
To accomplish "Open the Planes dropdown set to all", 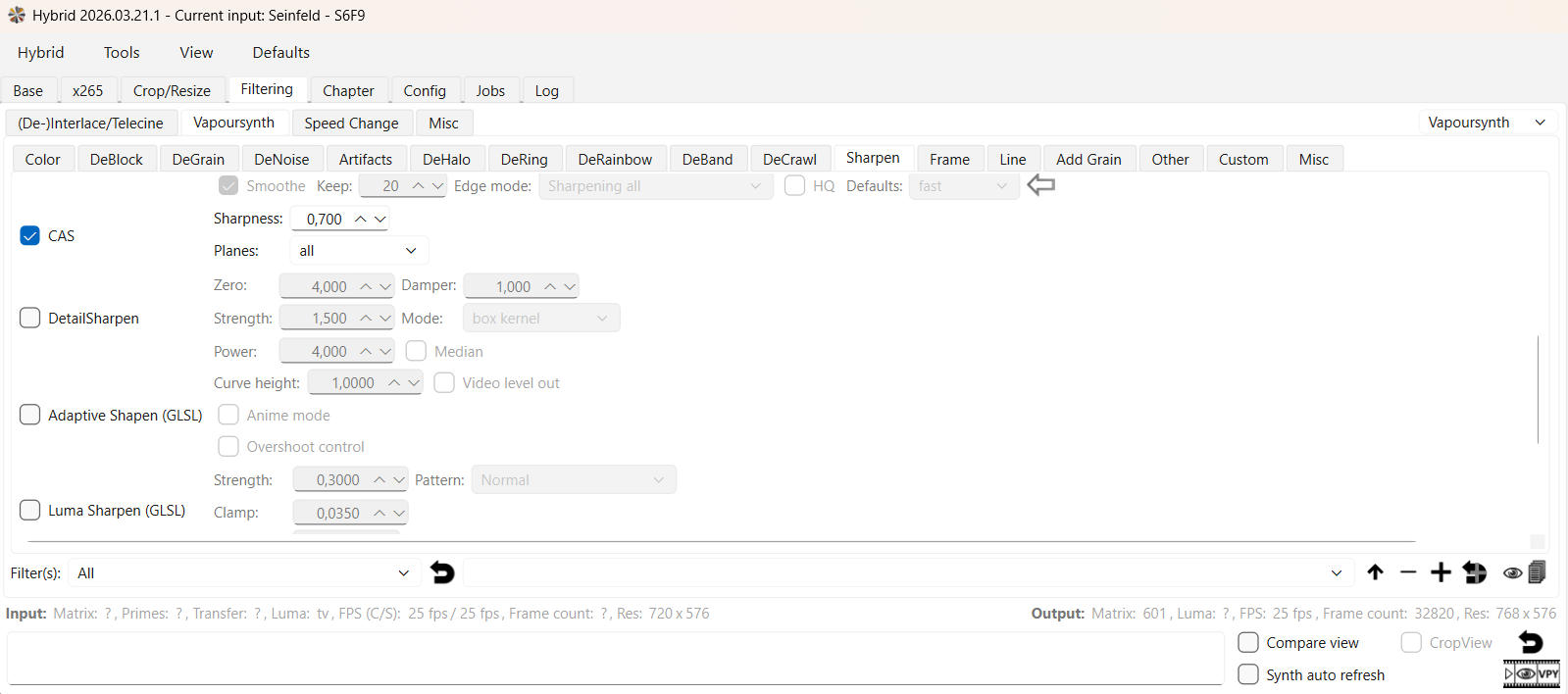I will (x=359, y=251).
